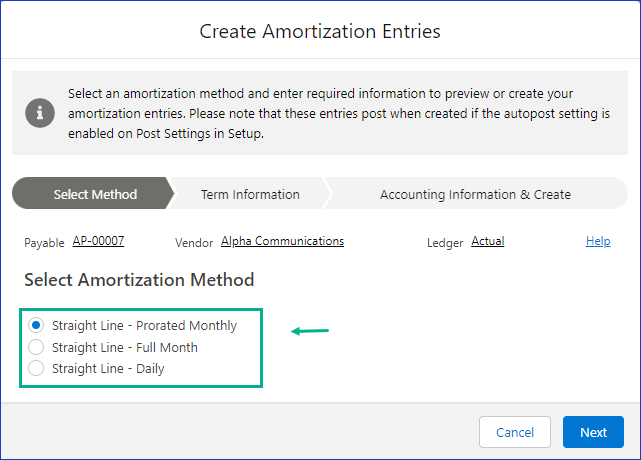Open vendor Alpha Communications link
The width and height of the screenshot is (641, 460).
click(x=282, y=241)
